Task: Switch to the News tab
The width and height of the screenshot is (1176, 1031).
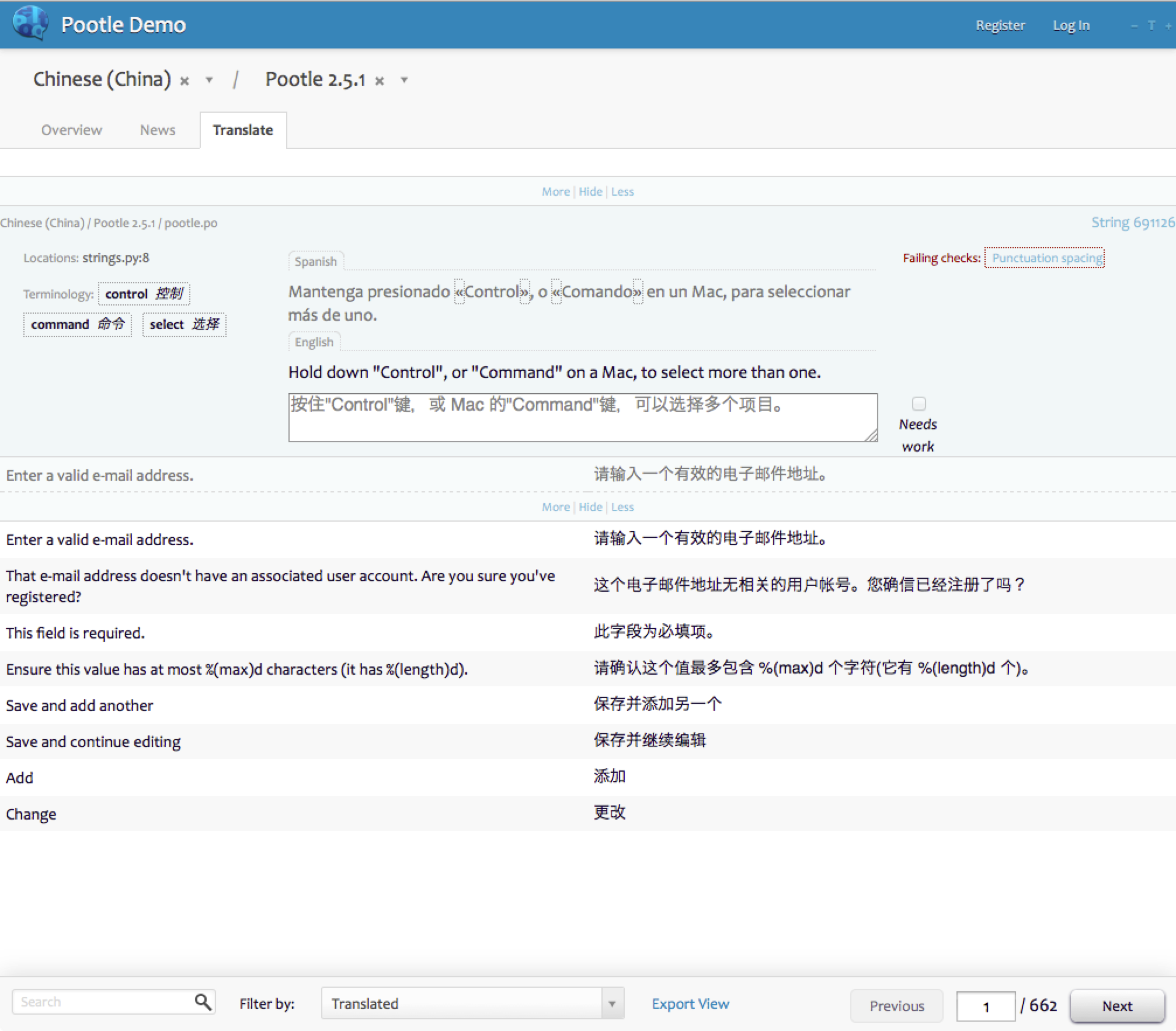Action: pos(157,130)
